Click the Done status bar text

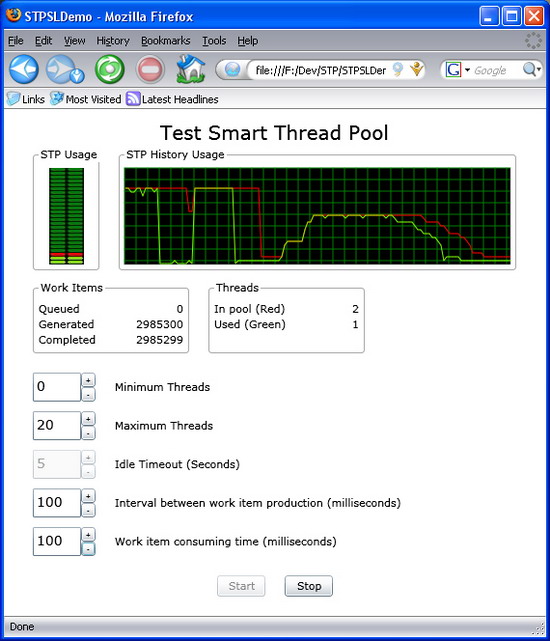point(22,627)
